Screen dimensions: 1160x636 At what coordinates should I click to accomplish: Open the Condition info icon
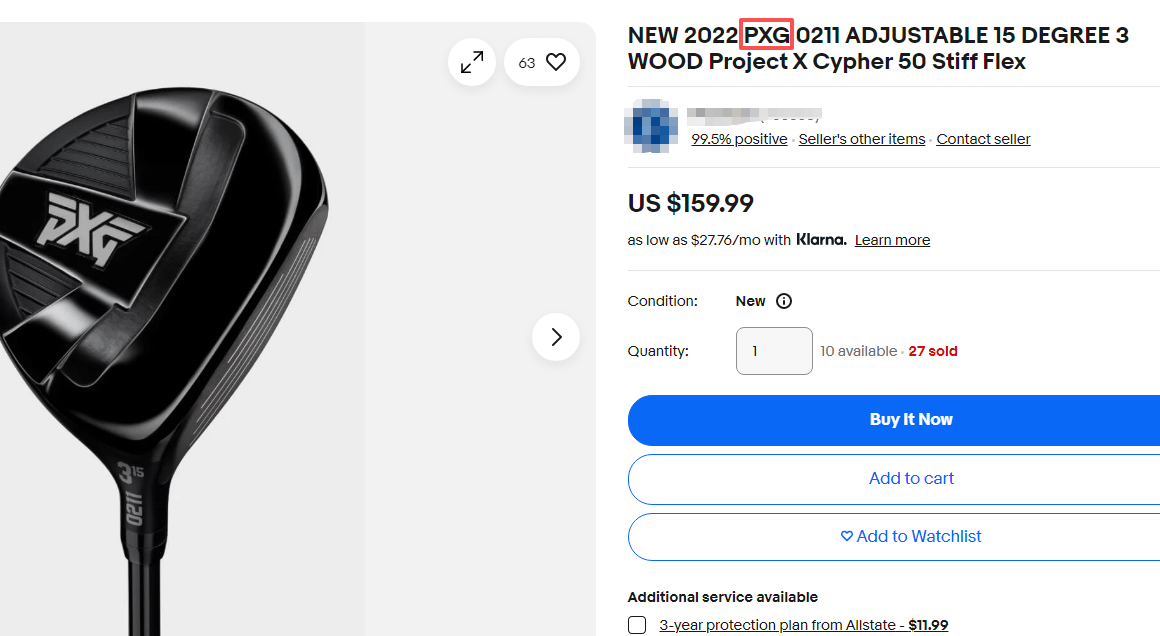point(784,301)
